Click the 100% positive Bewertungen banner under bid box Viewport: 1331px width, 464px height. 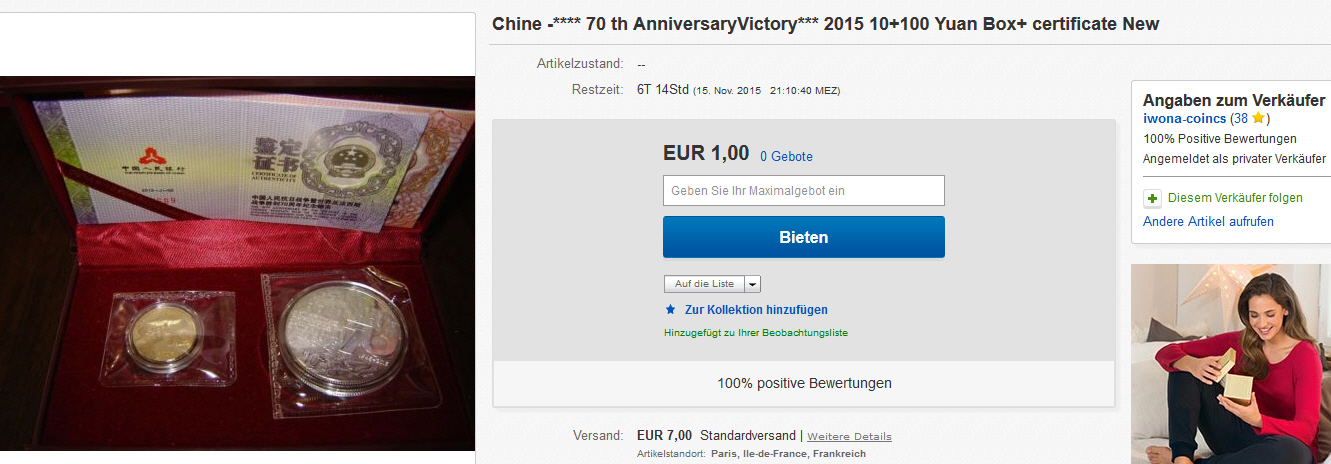coord(804,383)
